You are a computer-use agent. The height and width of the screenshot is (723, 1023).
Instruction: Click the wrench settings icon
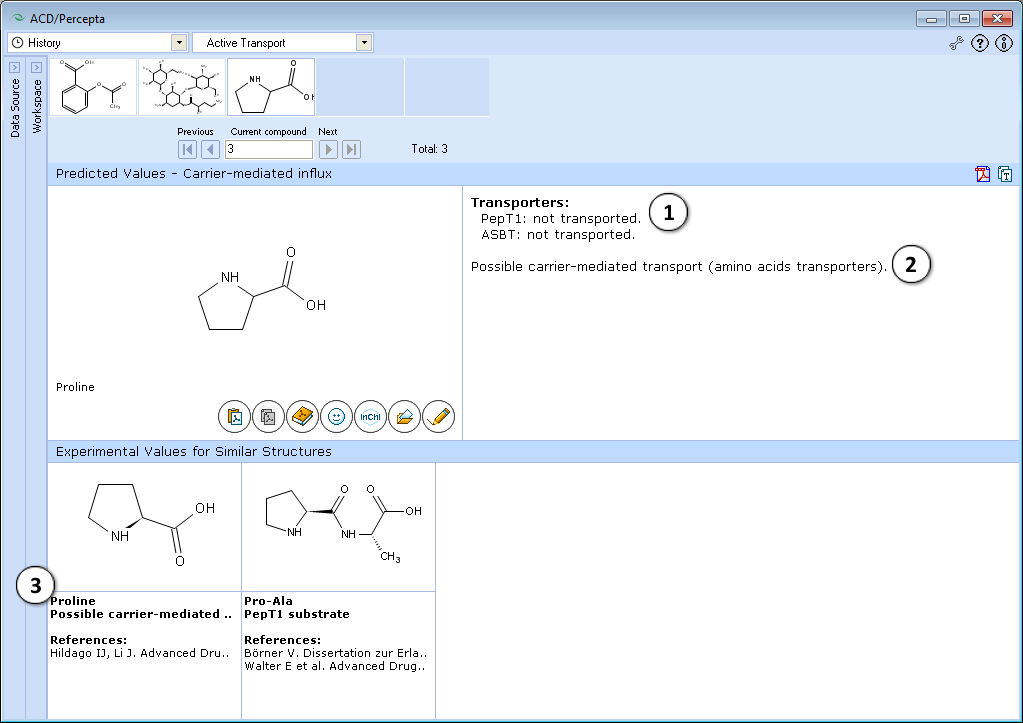tap(956, 44)
